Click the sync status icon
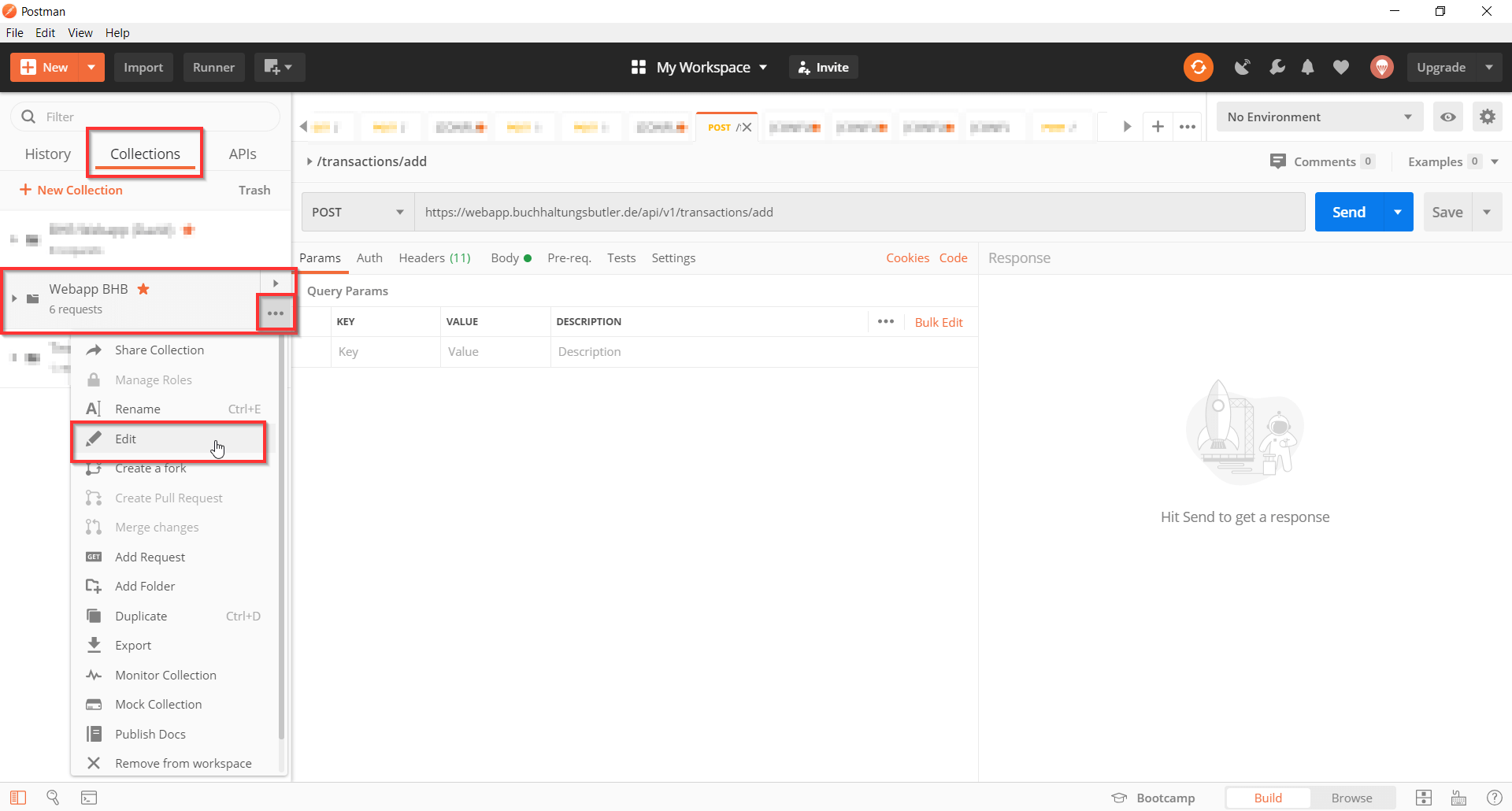The image size is (1512, 811). 1198,67
